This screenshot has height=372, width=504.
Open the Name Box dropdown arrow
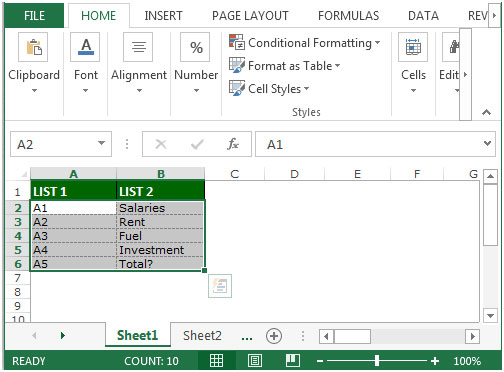click(x=101, y=144)
